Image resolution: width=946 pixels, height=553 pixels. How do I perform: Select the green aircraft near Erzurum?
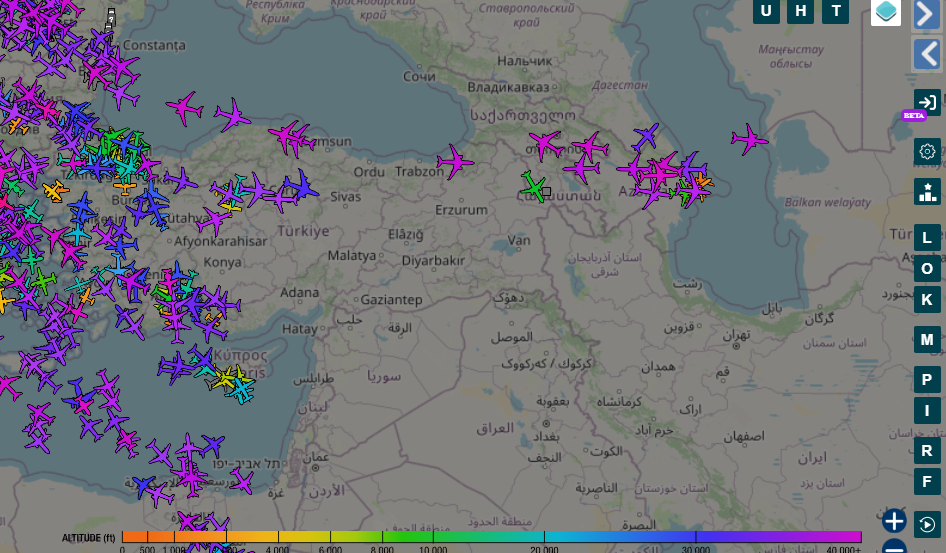click(x=533, y=186)
